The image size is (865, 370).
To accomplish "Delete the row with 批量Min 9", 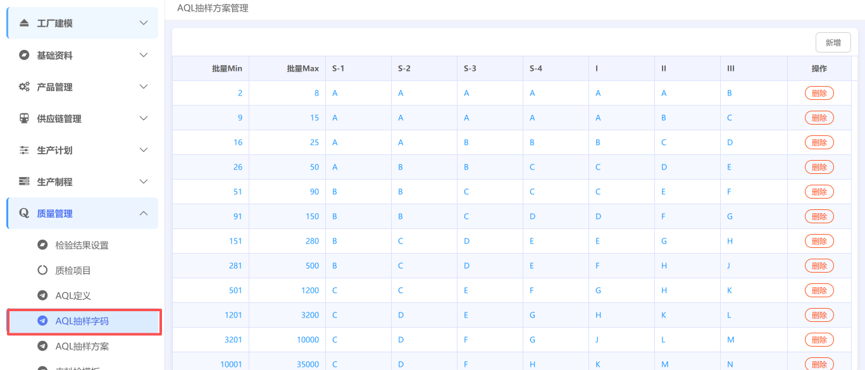I will (x=819, y=117).
